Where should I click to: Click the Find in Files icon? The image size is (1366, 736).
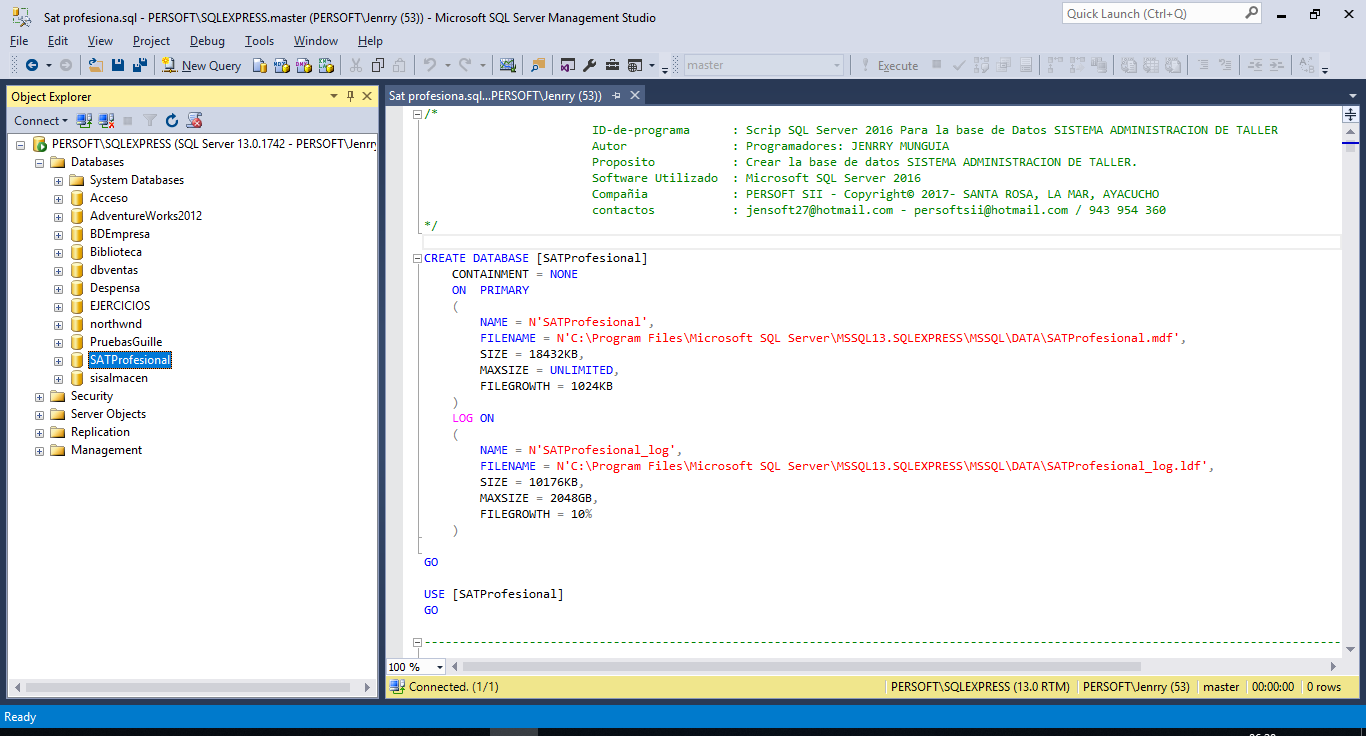coord(539,65)
